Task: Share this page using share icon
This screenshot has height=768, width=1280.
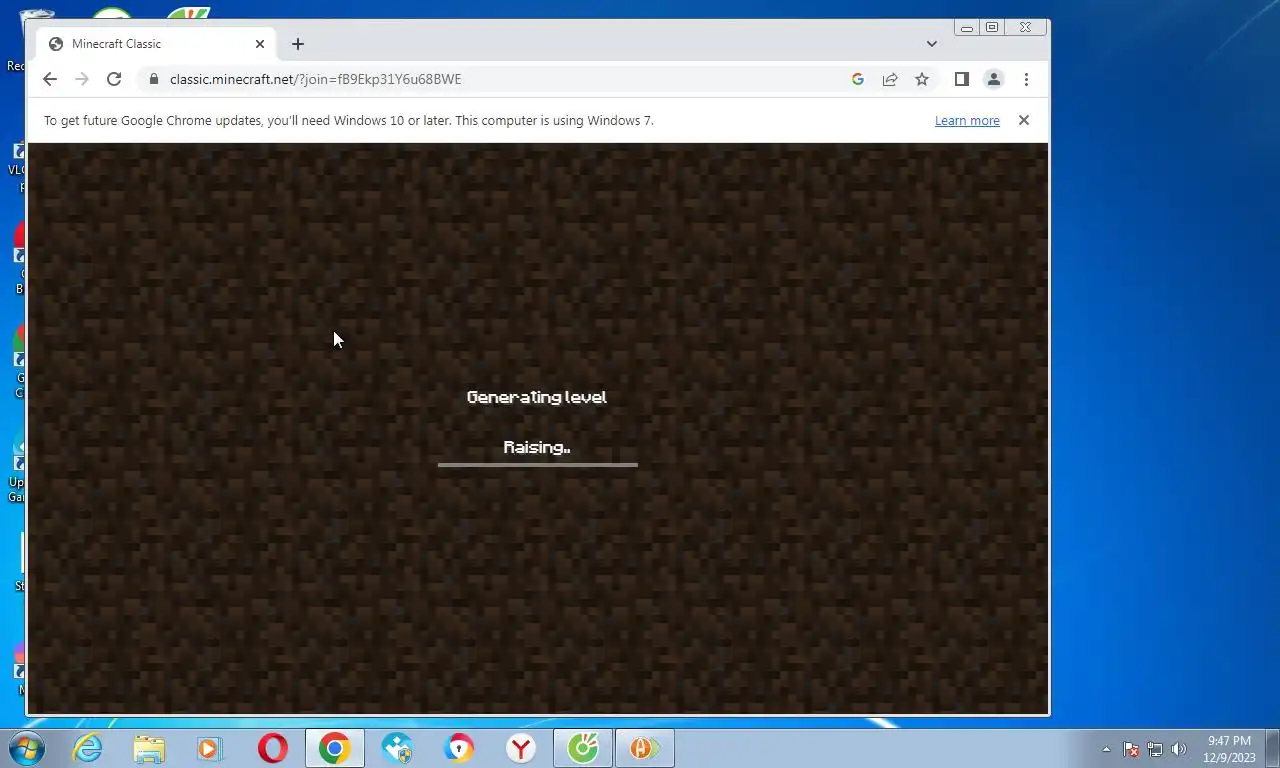Action: [x=890, y=79]
